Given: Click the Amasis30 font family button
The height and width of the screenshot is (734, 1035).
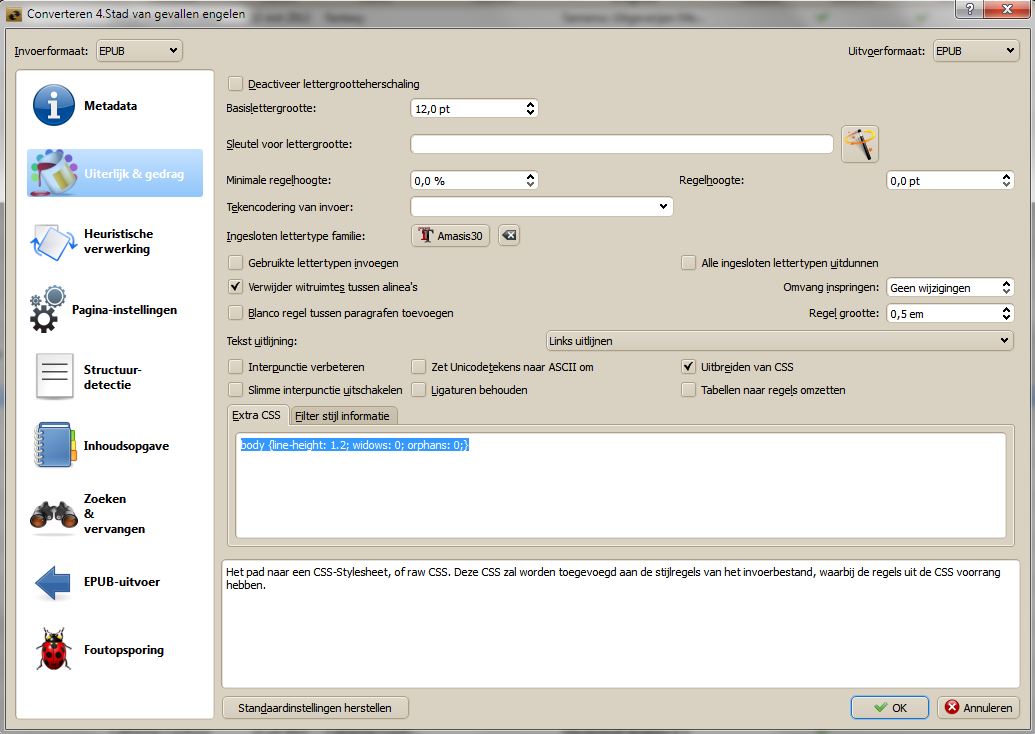Looking at the screenshot, I should pyautogui.click(x=451, y=236).
